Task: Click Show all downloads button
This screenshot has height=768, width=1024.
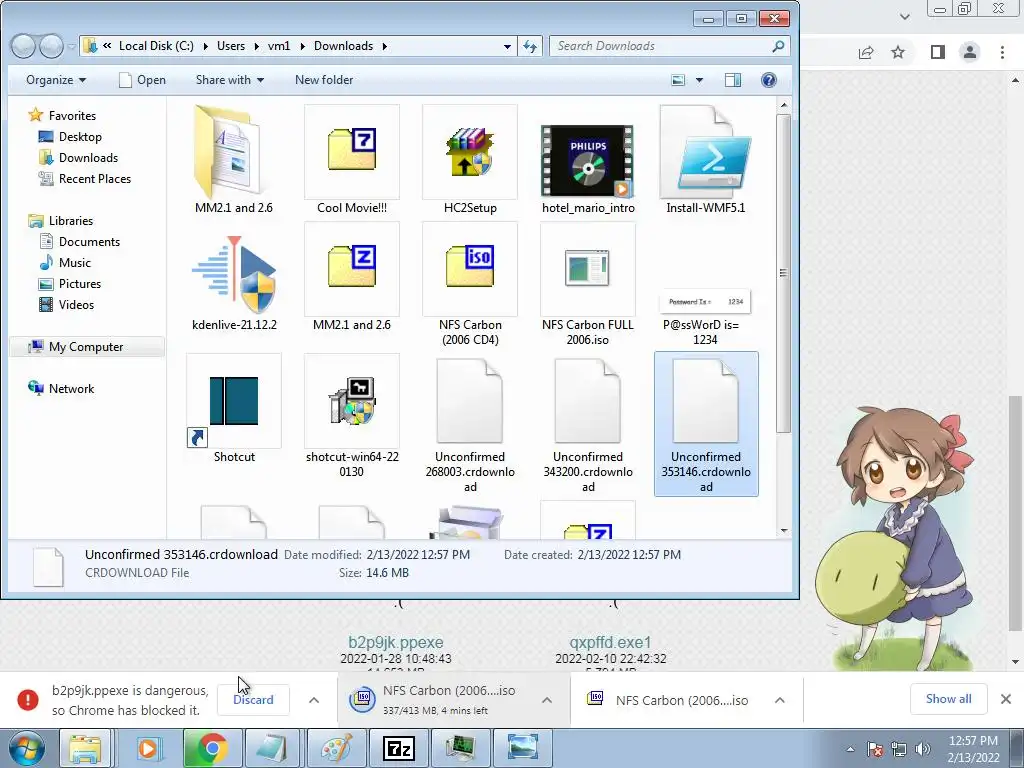Action: coord(948,699)
